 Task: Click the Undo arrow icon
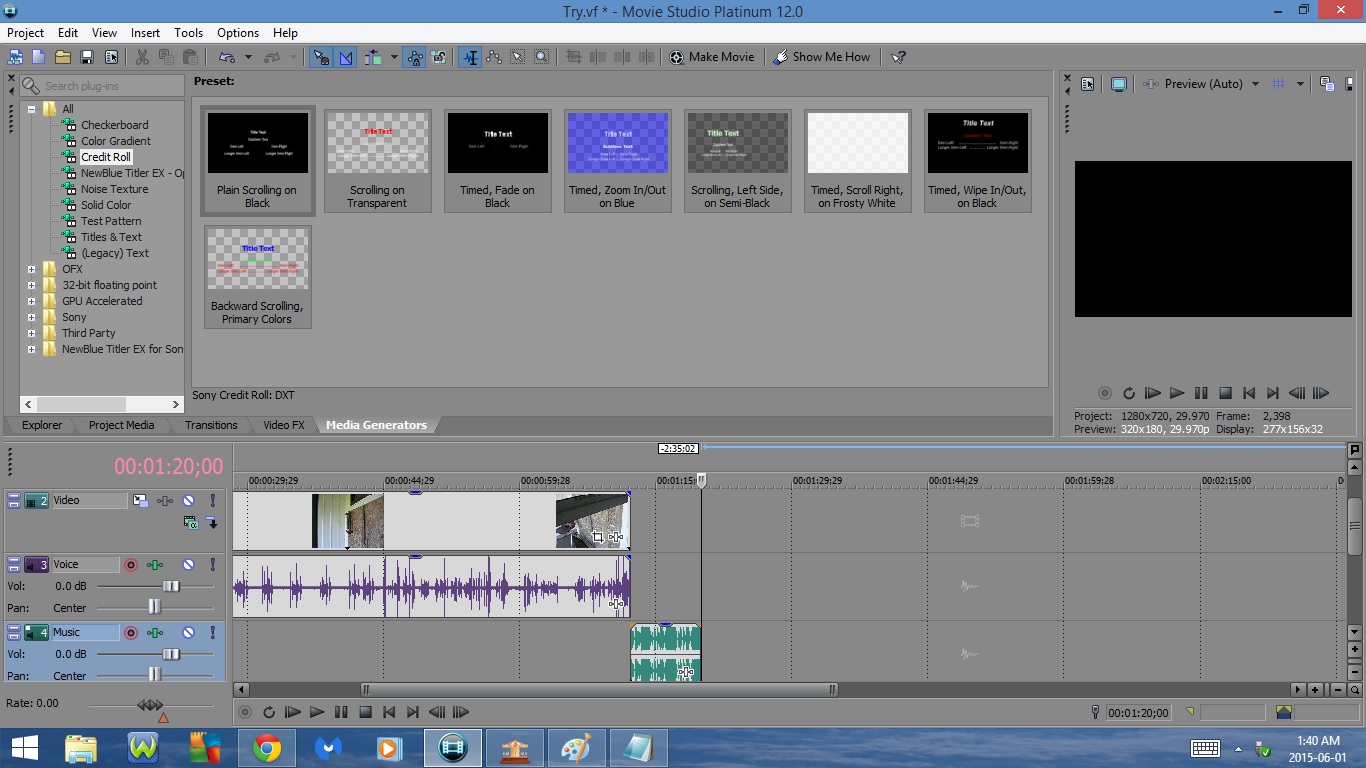tap(227, 57)
